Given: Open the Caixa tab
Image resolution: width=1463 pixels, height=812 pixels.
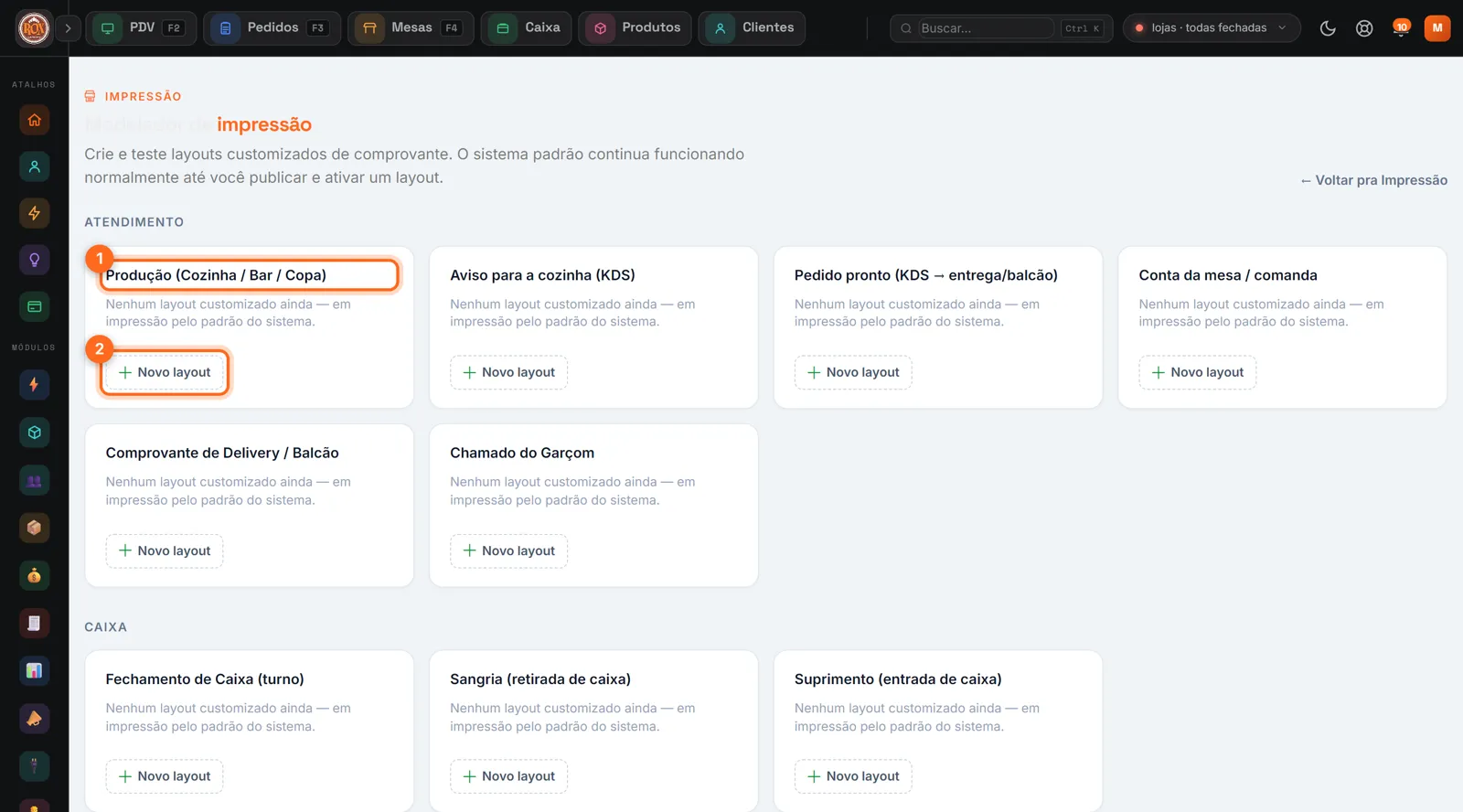Looking at the screenshot, I should point(527,28).
